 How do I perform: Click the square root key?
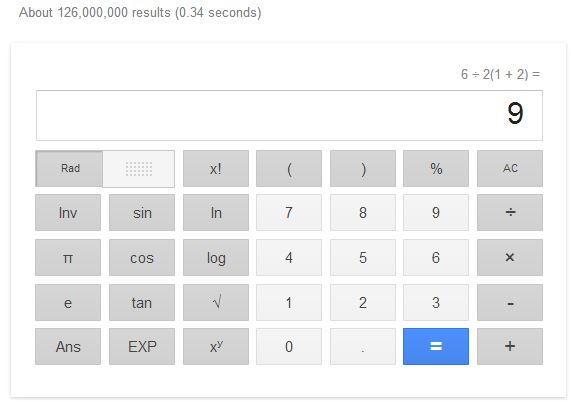(216, 303)
